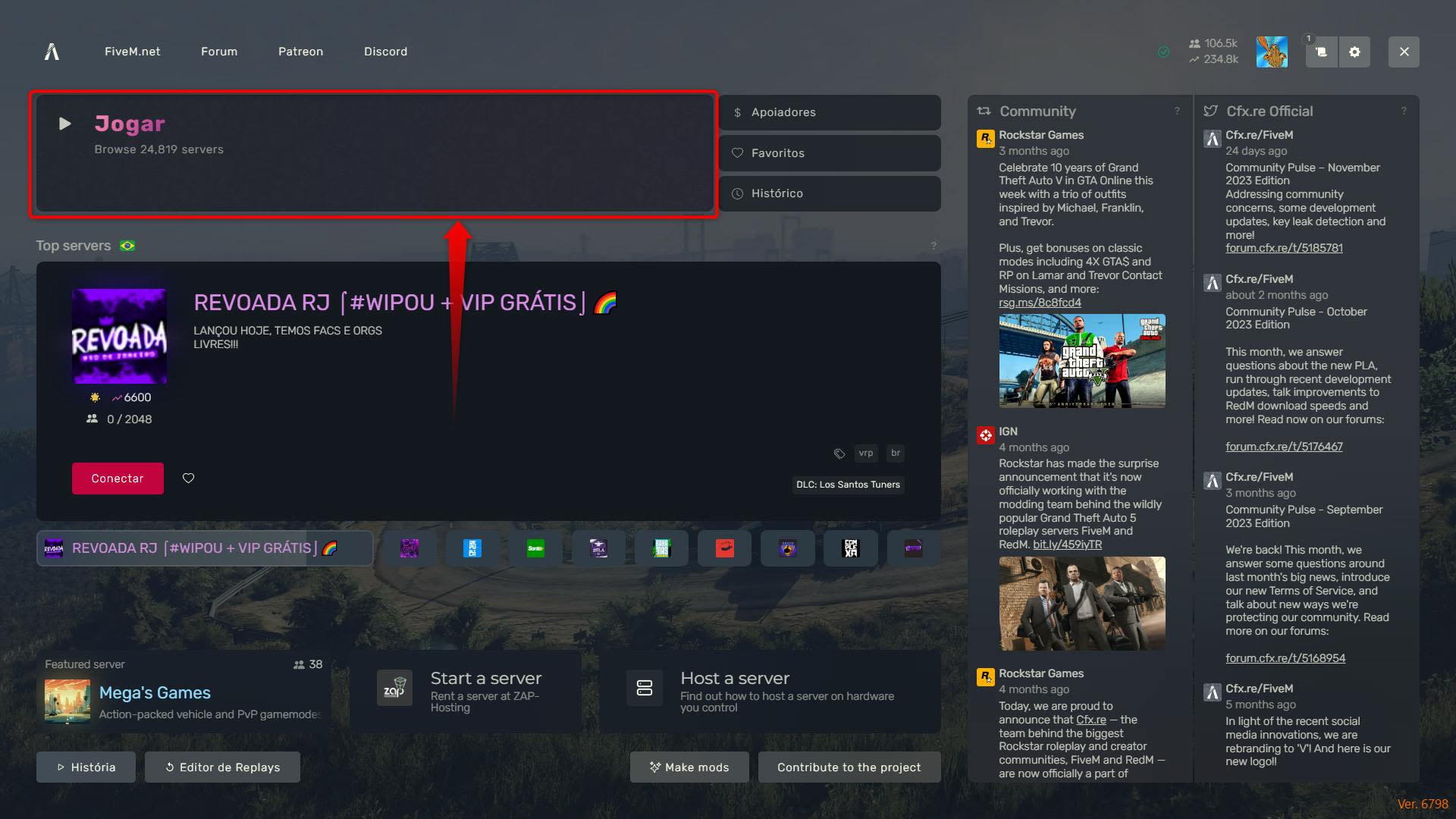The height and width of the screenshot is (819, 1456).
Task: Open Cfx.re Official help question mark
Action: pyautogui.click(x=1404, y=111)
